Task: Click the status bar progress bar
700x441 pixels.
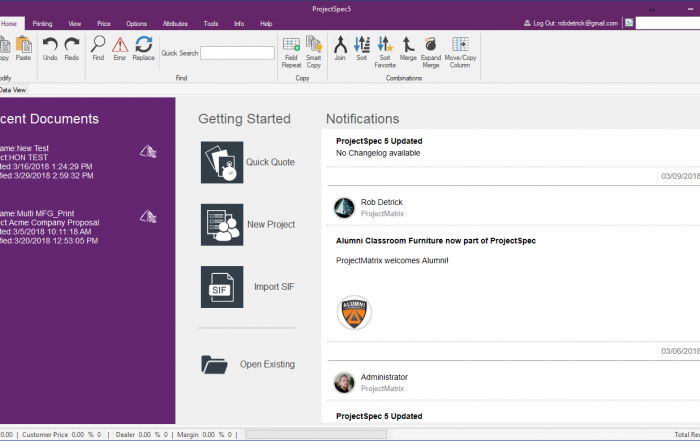Action: (316, 434)
